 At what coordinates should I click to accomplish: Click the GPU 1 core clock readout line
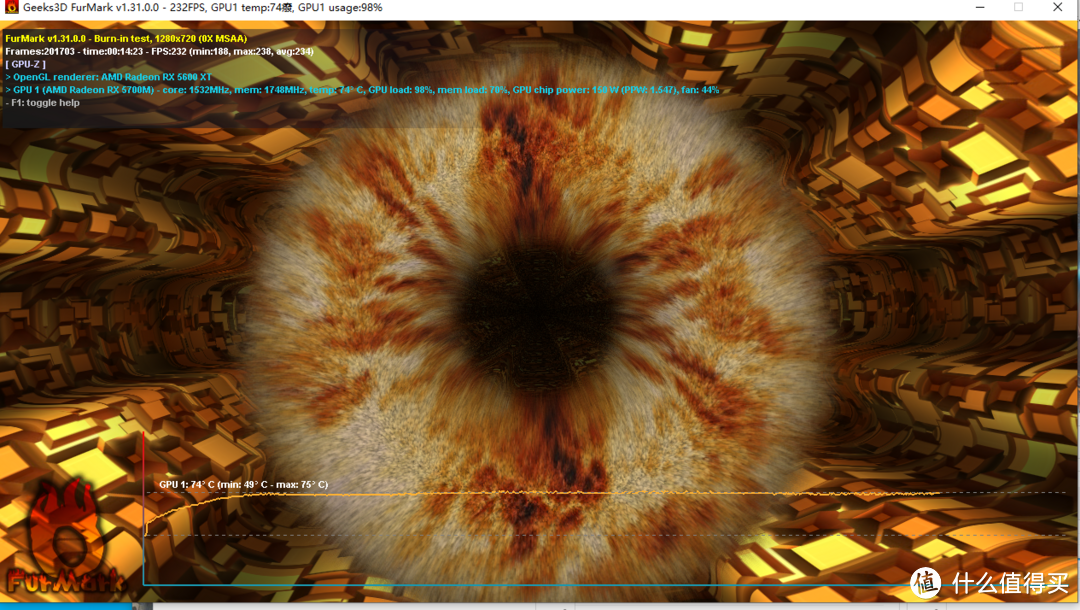[x=362, y=90]
